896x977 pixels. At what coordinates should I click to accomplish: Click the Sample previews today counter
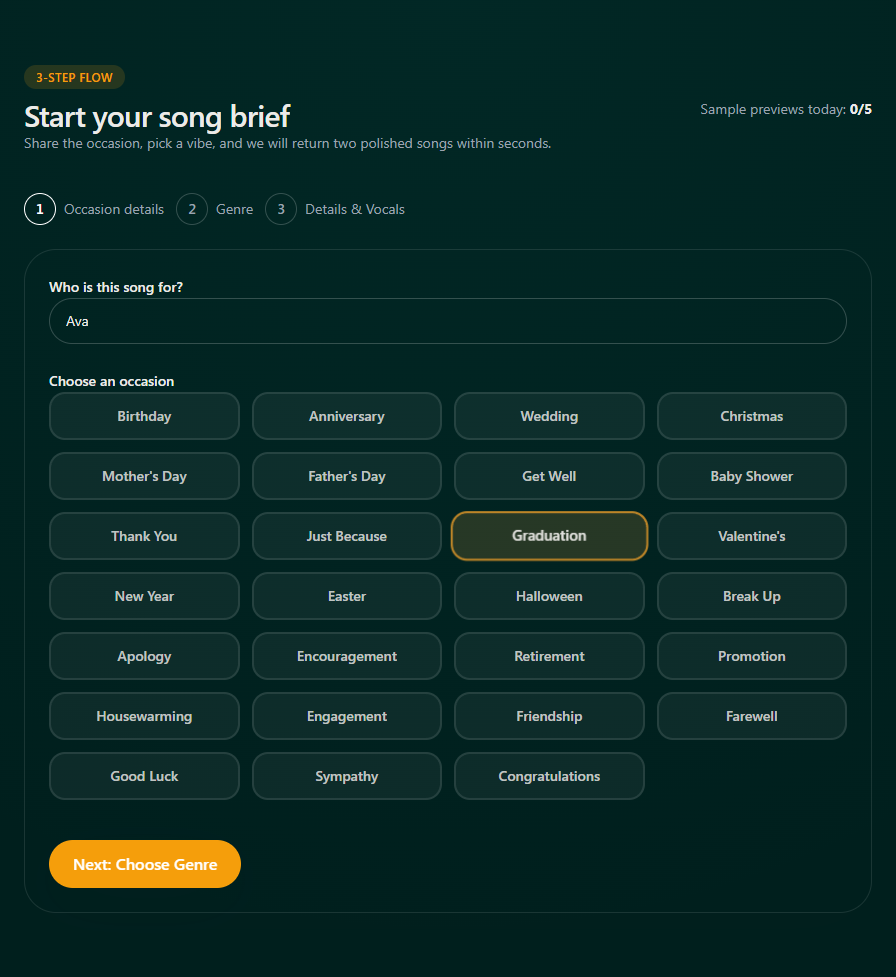[x=786, y=109]
